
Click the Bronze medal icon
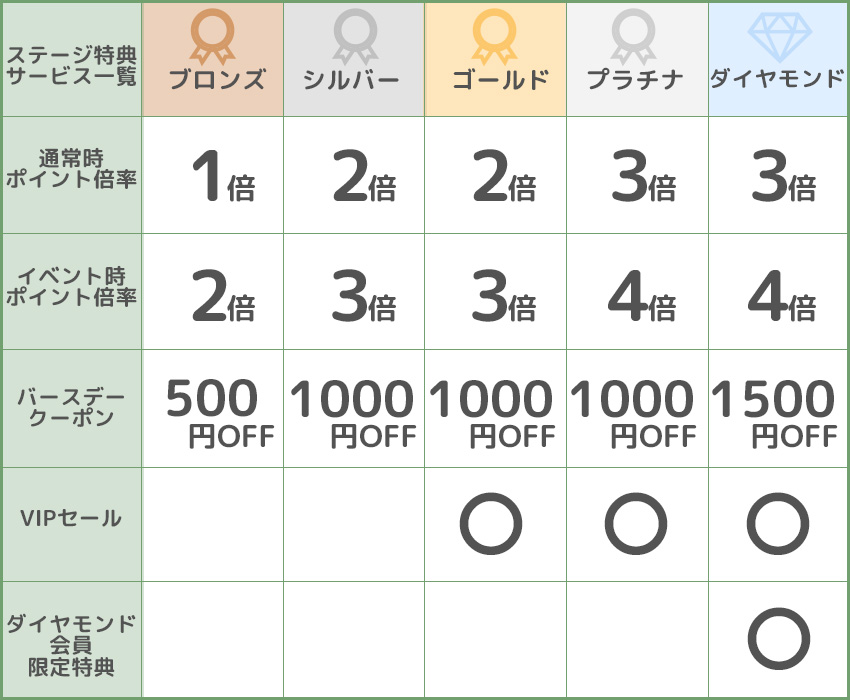pos(212,36)
